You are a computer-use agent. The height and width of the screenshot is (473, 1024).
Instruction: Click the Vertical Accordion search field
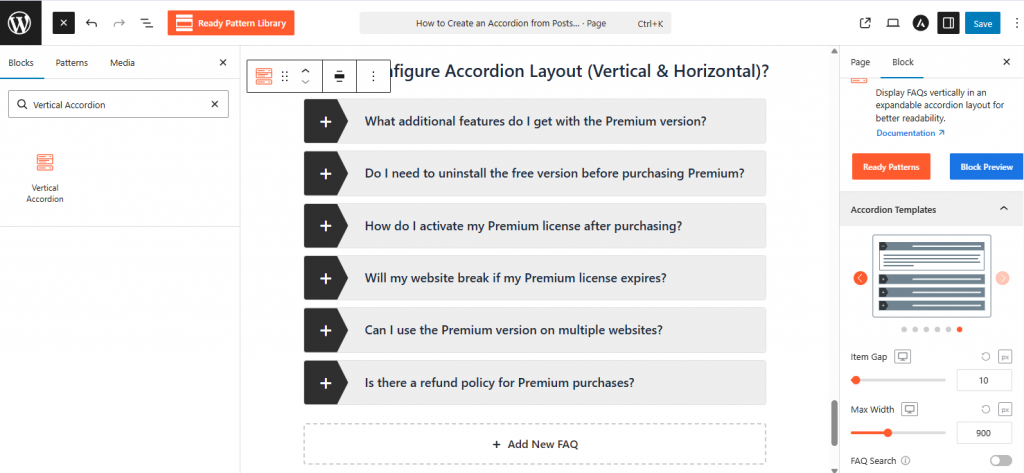pos(118,104)
